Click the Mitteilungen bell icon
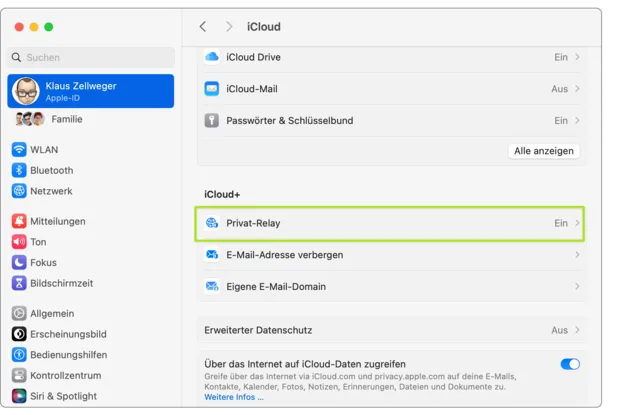Screen dimensions: 640x415 coord(19,221)
